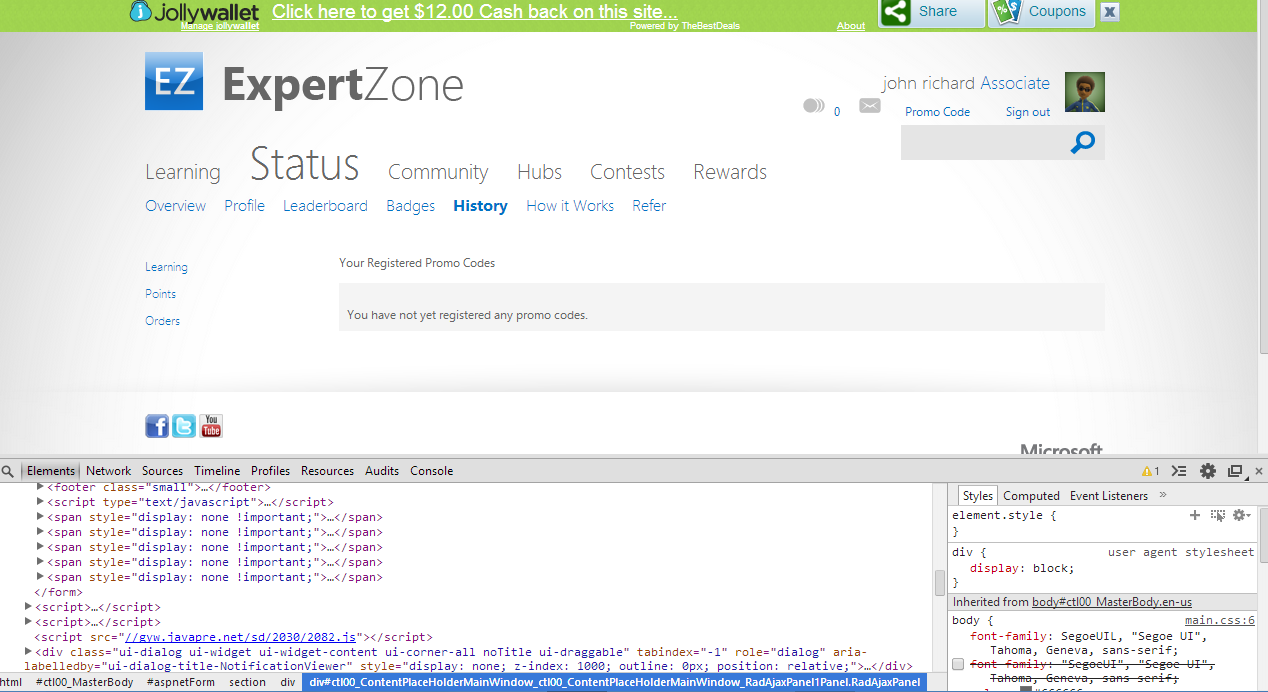Viewport: 1268px width, 692px height.
Task: Open DevTools settings gear icon
Action: tap(1208, 471)
